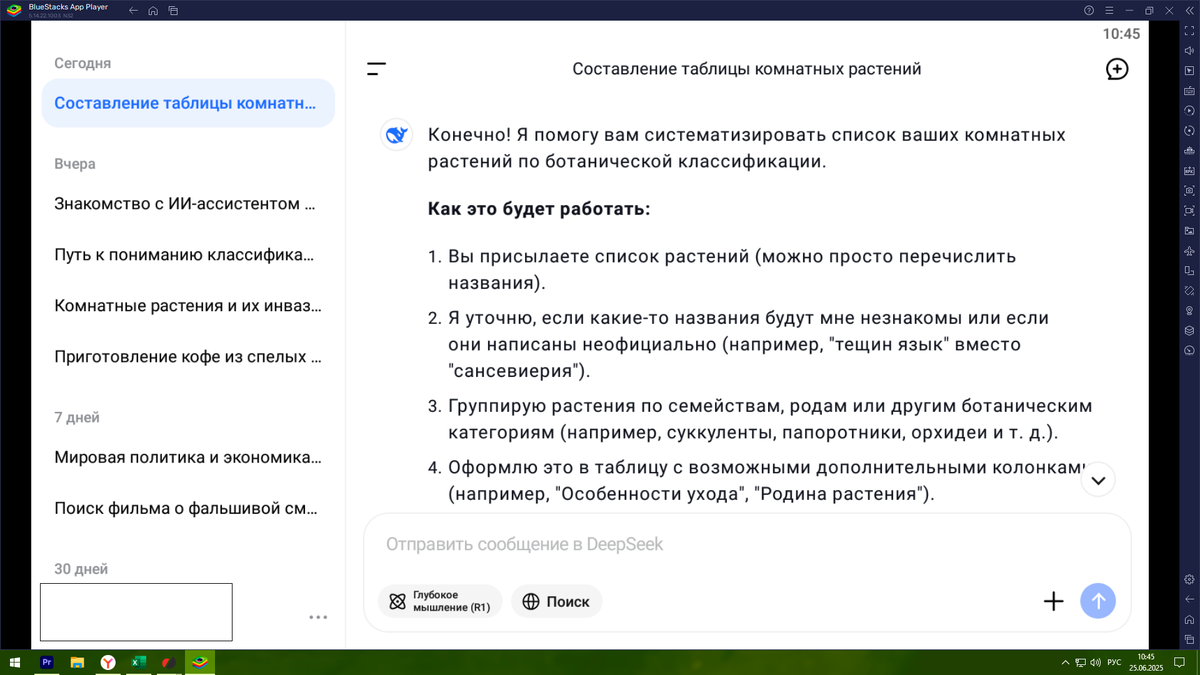Rotate the screen using BlueStacks side toolbar
Viewport: 1200px width, 675px height.
click(1189, 270)
